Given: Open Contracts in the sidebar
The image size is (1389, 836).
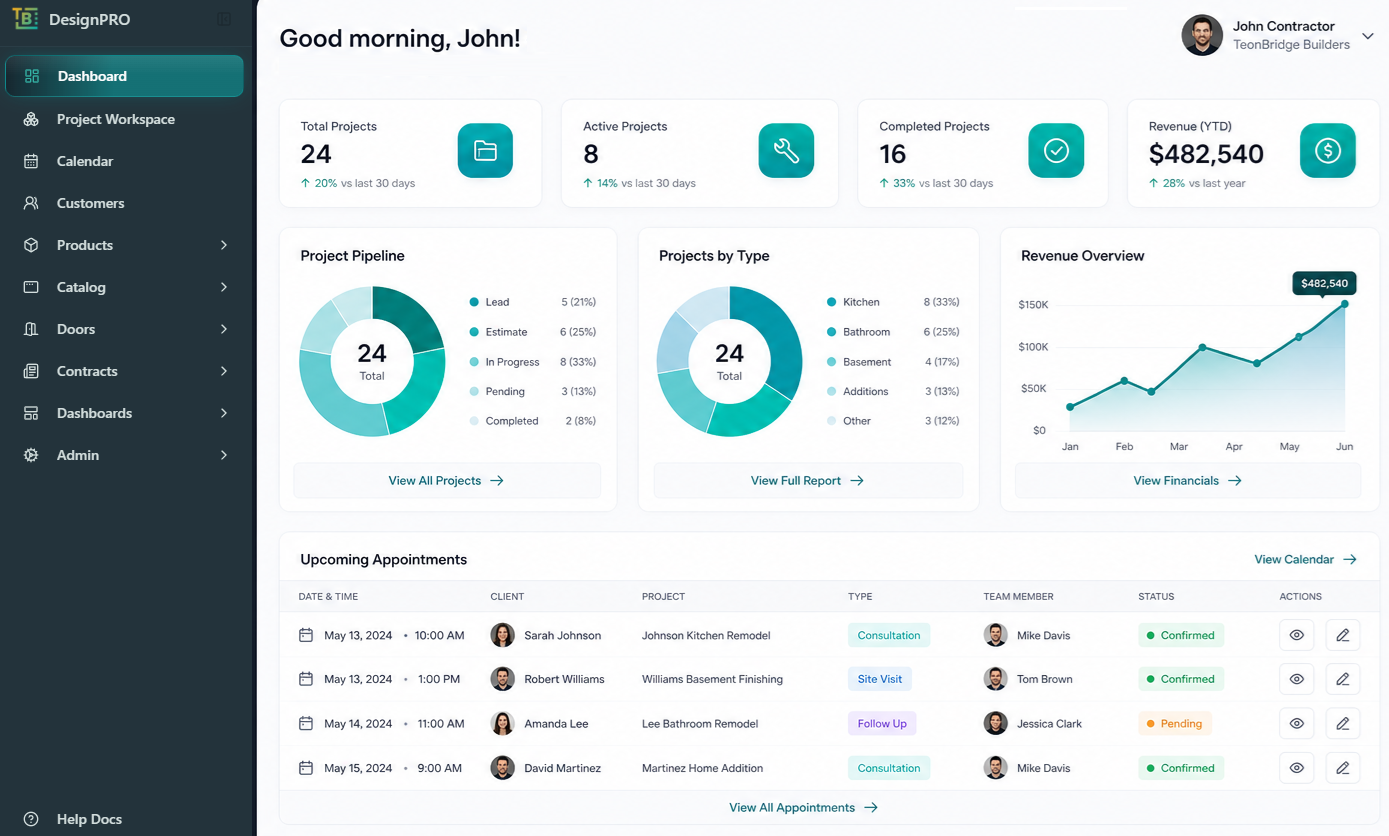Looking at the screenshot, I should pyautogui.click(x=124, y=371).
